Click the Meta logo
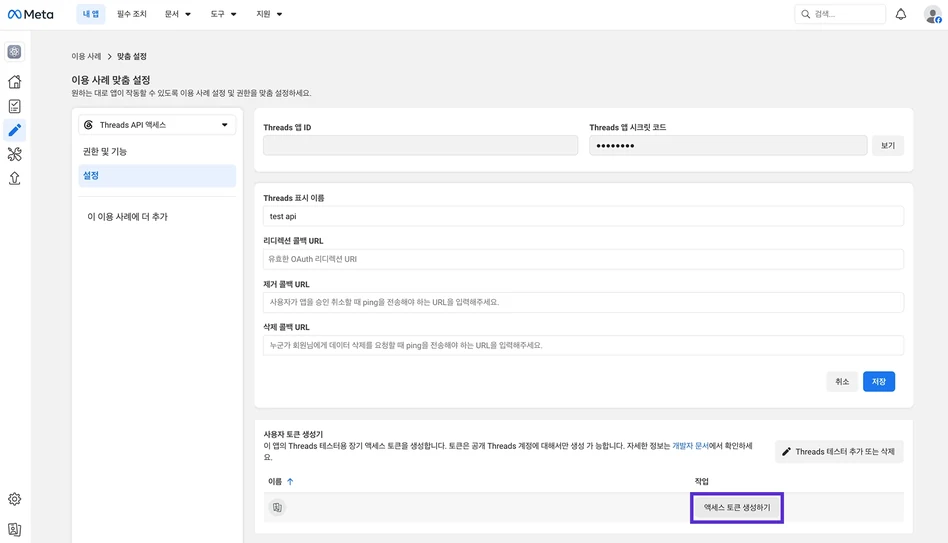Image resolution: width=948 pixels, height=543 pixels. click(30, 14)
